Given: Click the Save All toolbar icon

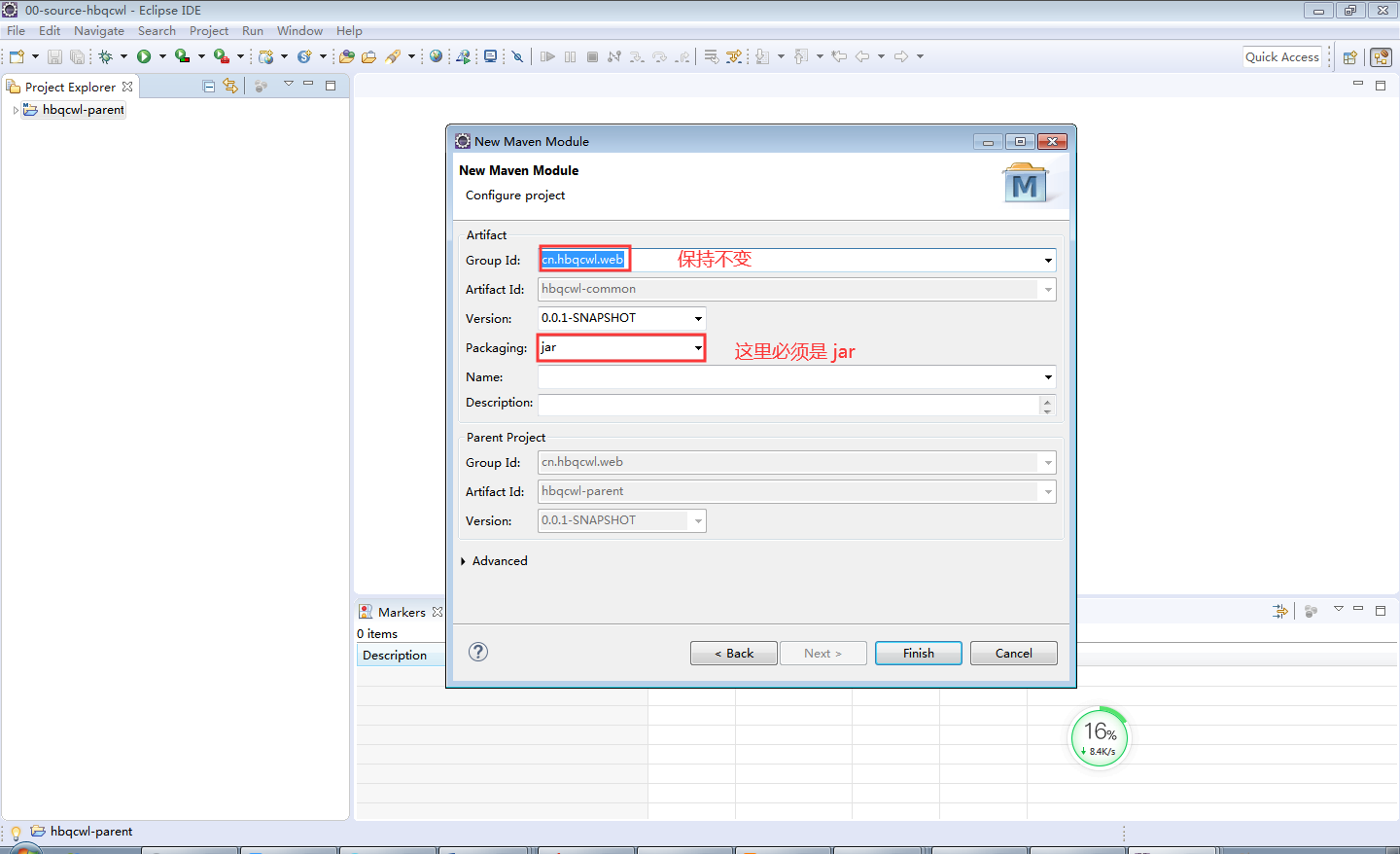Looking at the screenshot, I should [77, 56].
